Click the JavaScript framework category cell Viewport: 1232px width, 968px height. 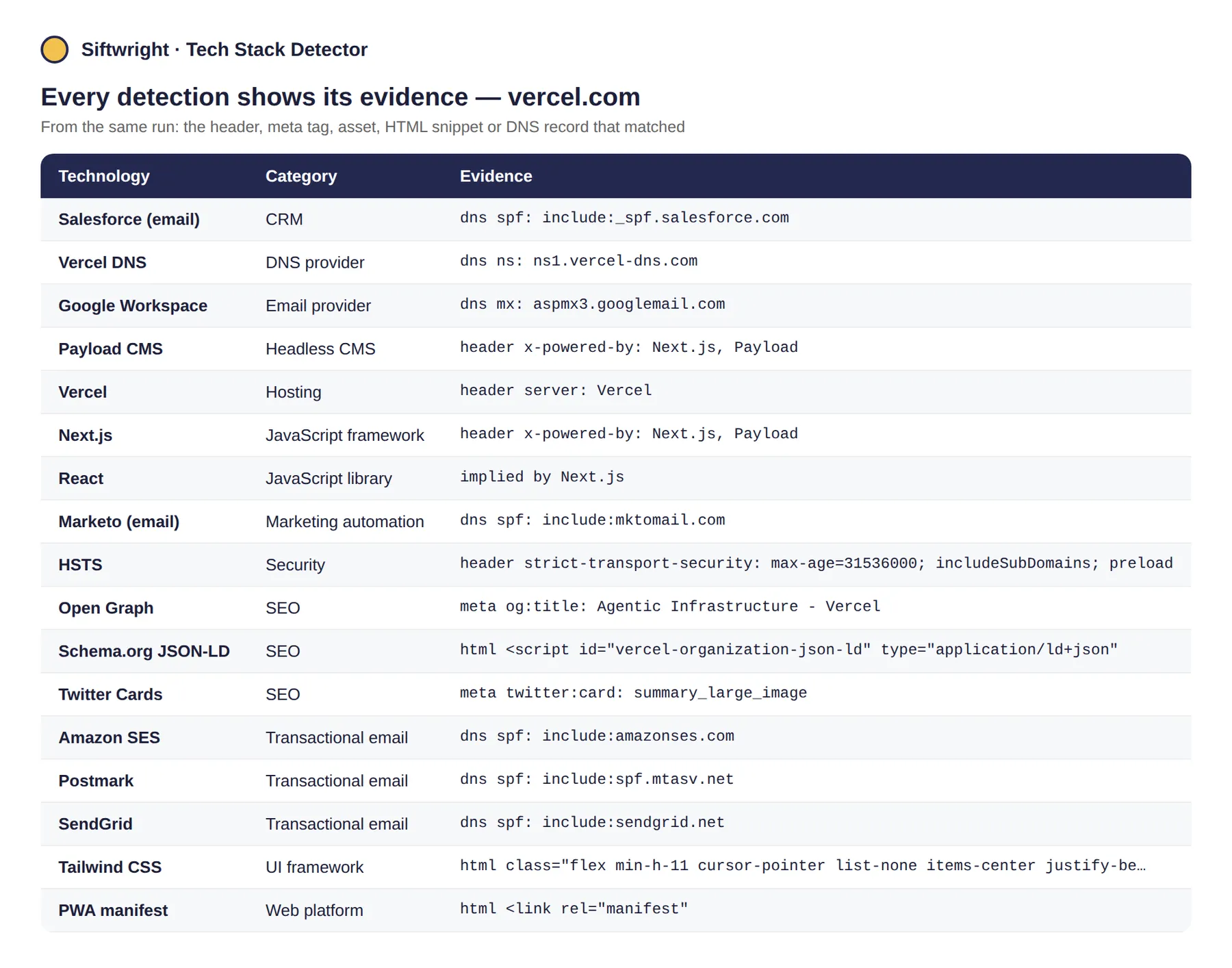[x=345, y=435]
